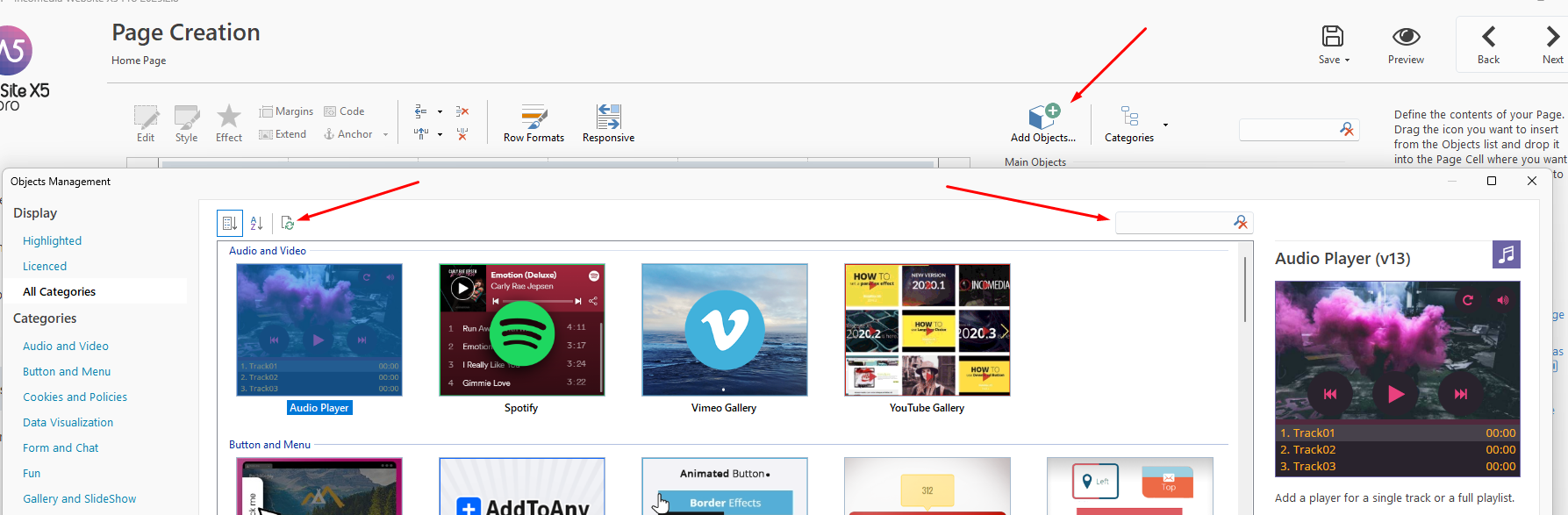
Task: Click the Edit object icon
Action: pos(146,124)
